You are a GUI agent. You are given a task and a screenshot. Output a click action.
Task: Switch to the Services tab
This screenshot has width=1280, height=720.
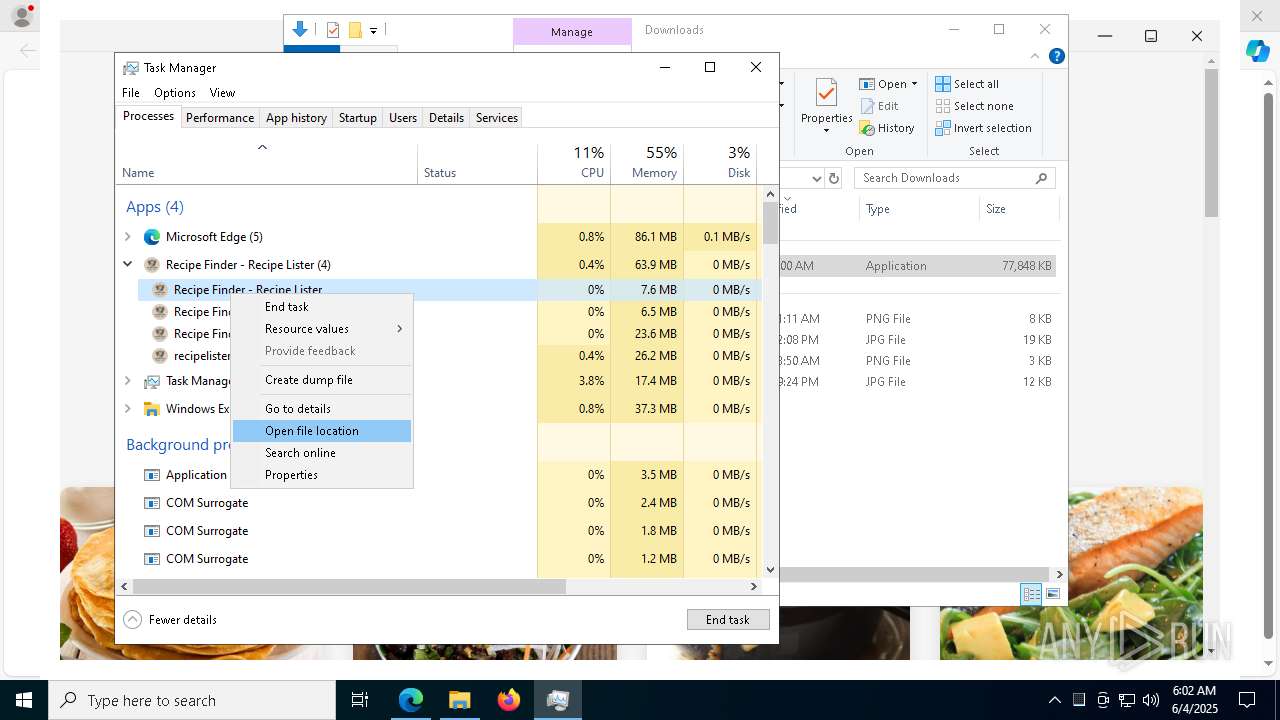click(497, 118)
